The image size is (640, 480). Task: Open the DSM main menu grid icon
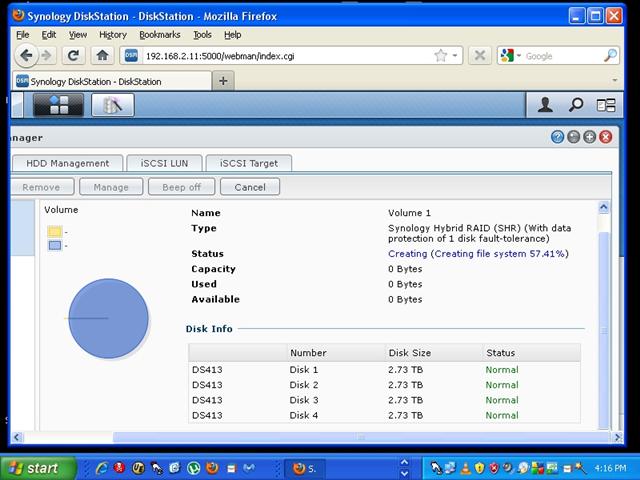click(x=58, y=105)
